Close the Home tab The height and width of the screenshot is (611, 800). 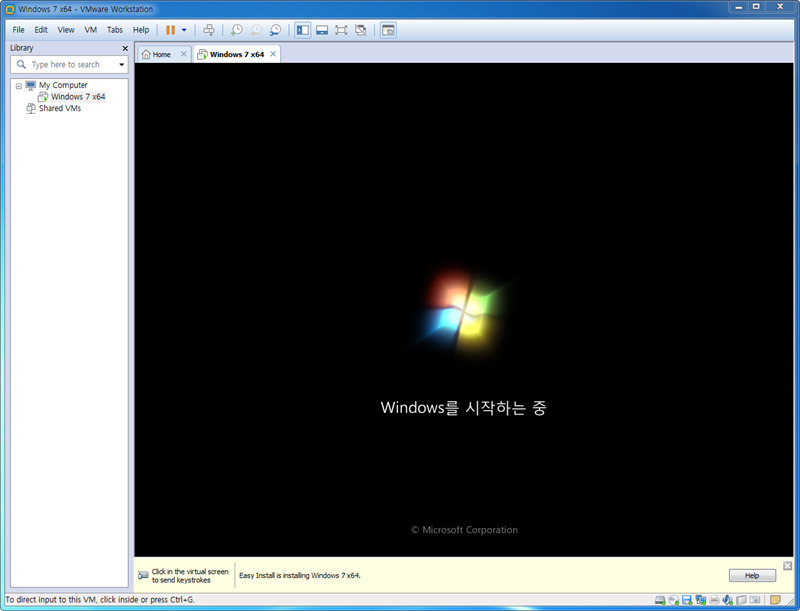184,54
